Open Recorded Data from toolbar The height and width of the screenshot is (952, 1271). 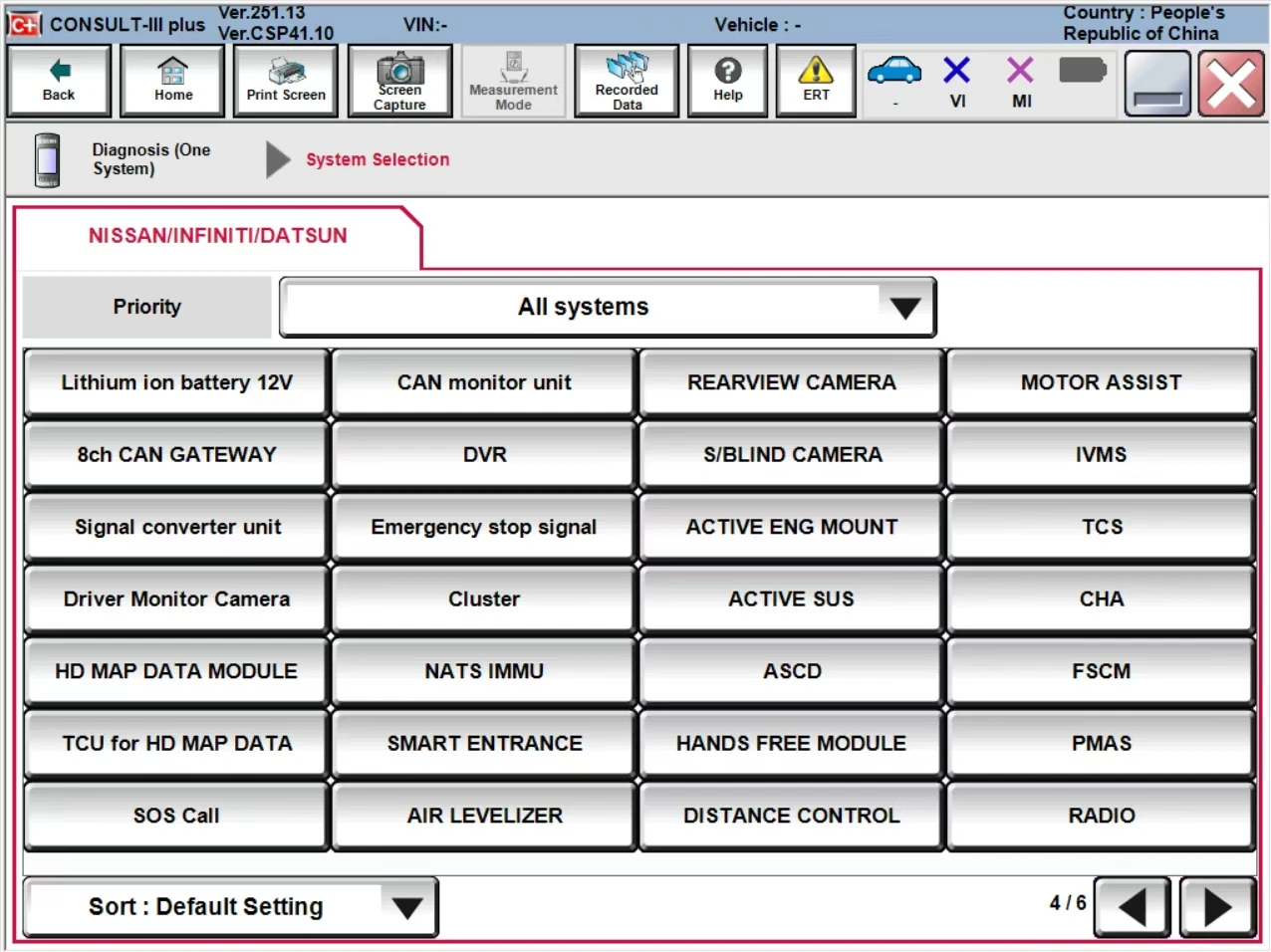click(x=627, y=81)
